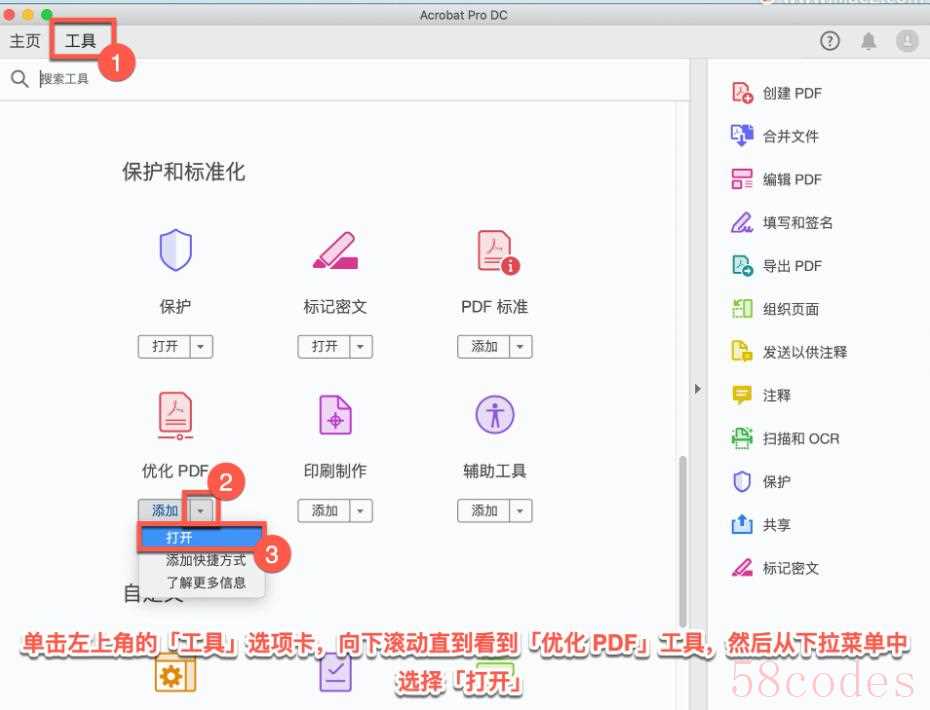The height and width of the screenshot is (710, 930).
Task: Expand the dropdown arrow under 标记密文
Action: (361, 346)
